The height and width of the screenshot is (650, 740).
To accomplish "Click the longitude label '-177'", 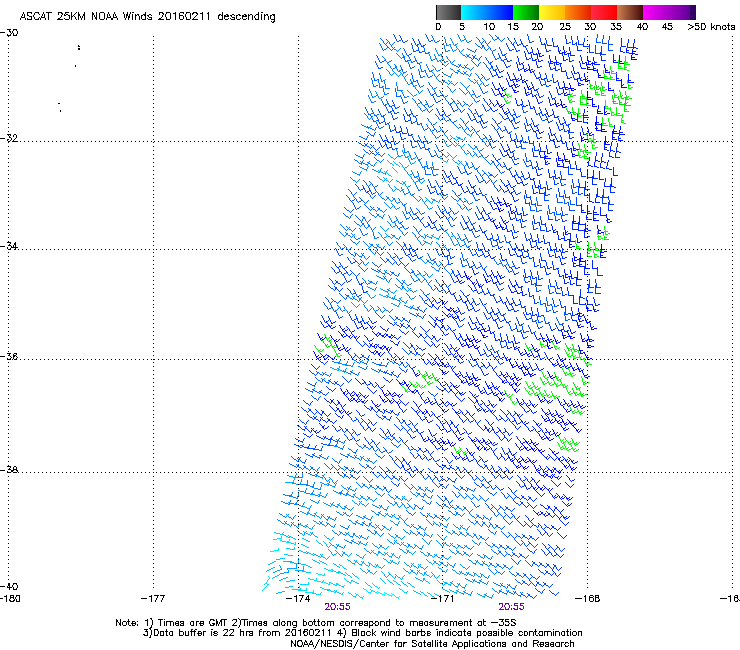I will point(153,599).
